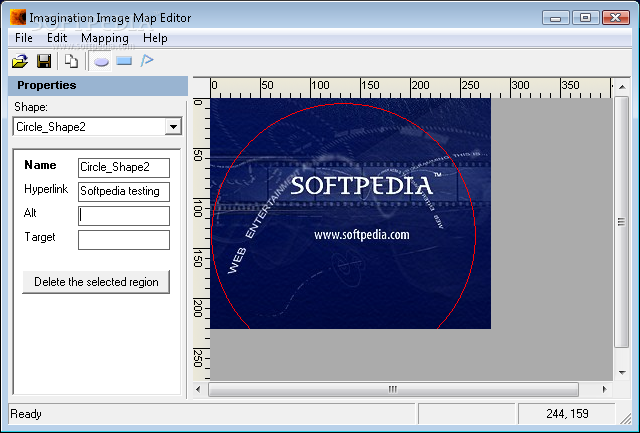Viewport: 640px width, 433px height.
Task: Click the Target input field
Action: [124, 240]
